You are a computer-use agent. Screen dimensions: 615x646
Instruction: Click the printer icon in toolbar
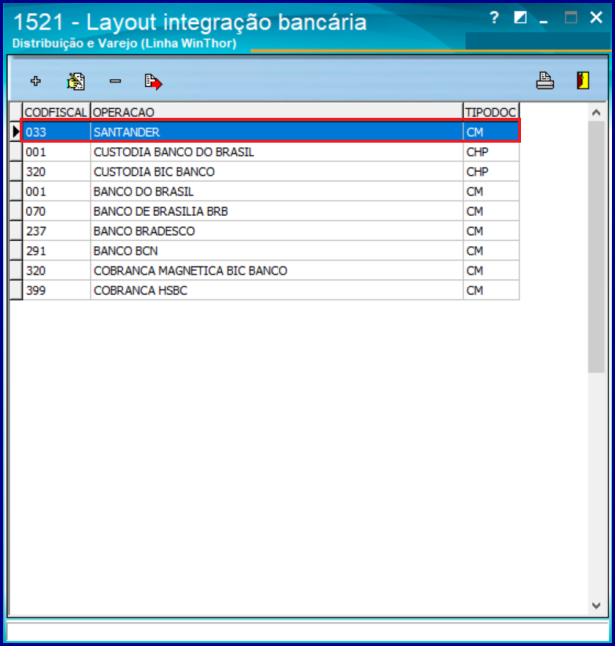pos(545,80)
